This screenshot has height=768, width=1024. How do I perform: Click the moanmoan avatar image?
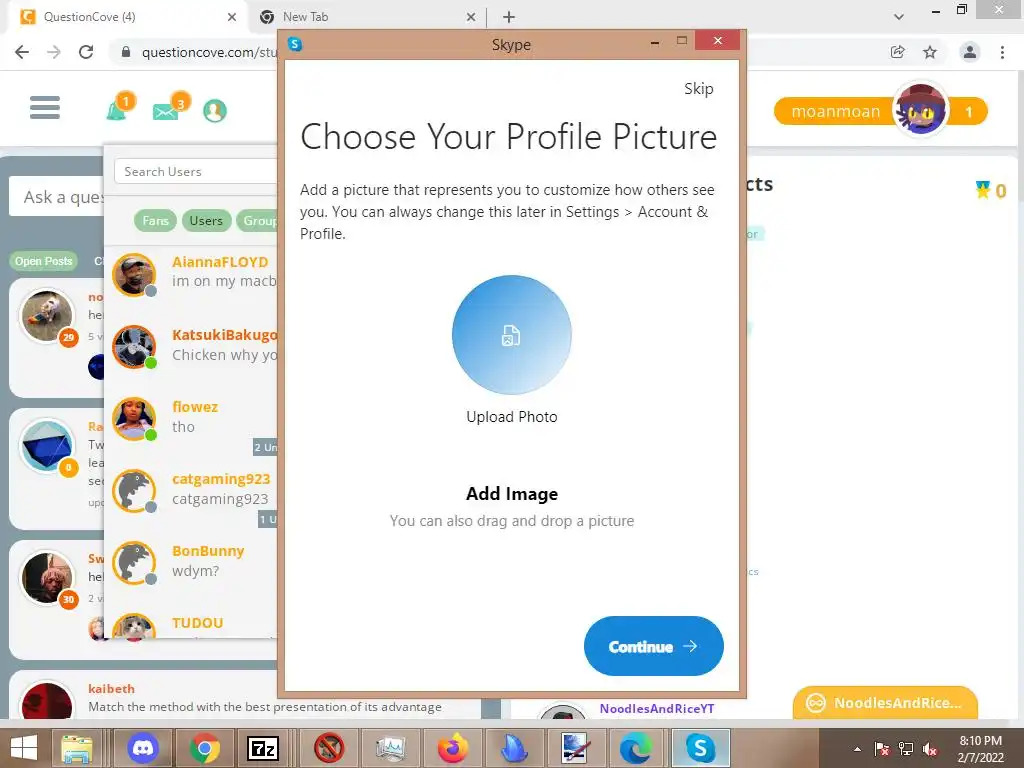[921, 110]
